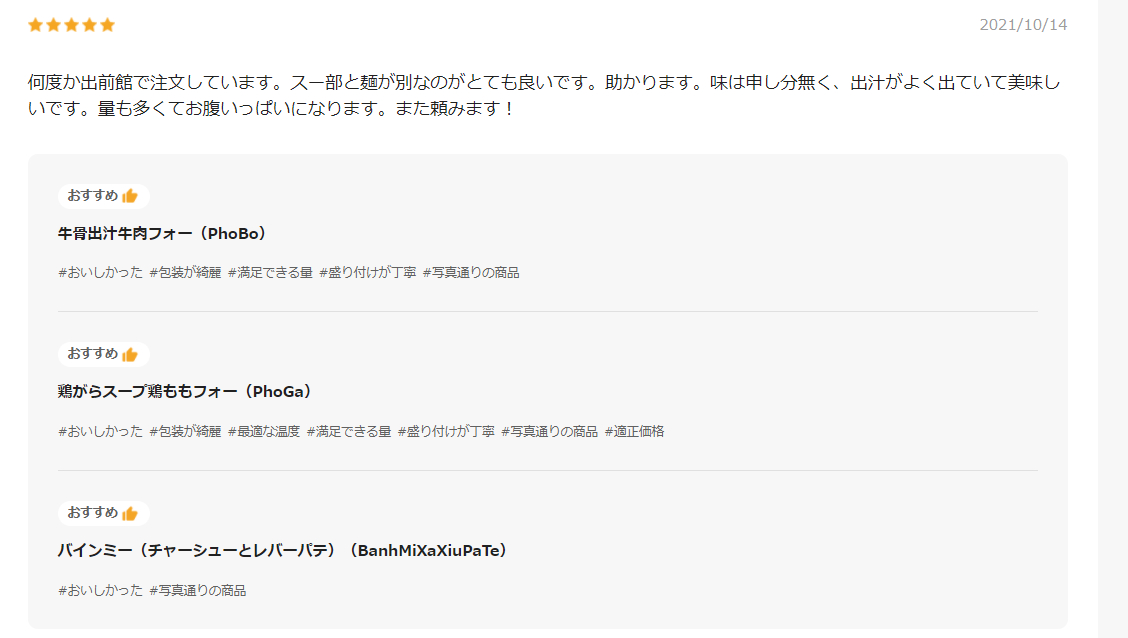Select the second おすすめ badge

click(104, 354)
